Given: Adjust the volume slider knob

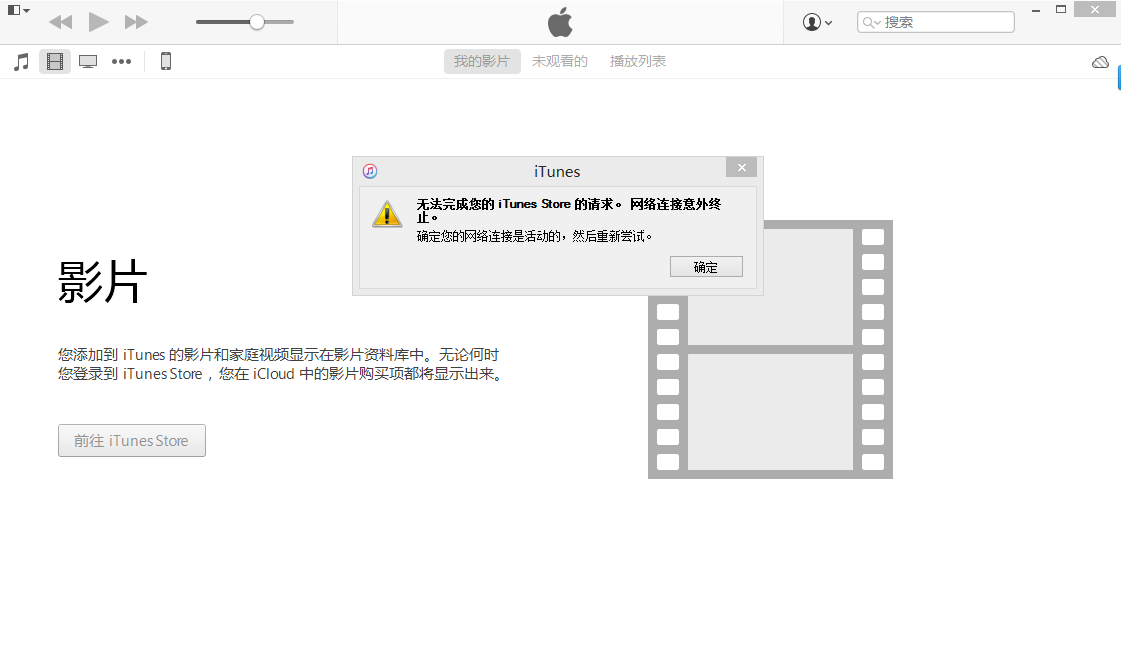Looking at the screenshot, I should point(257,22).
